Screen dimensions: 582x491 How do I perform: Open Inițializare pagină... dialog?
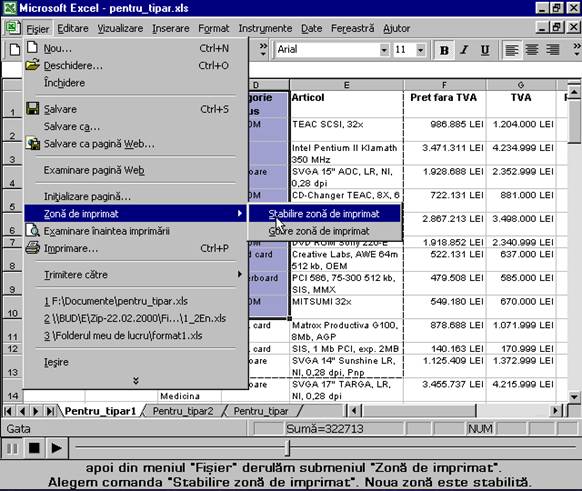coord(135,196)
